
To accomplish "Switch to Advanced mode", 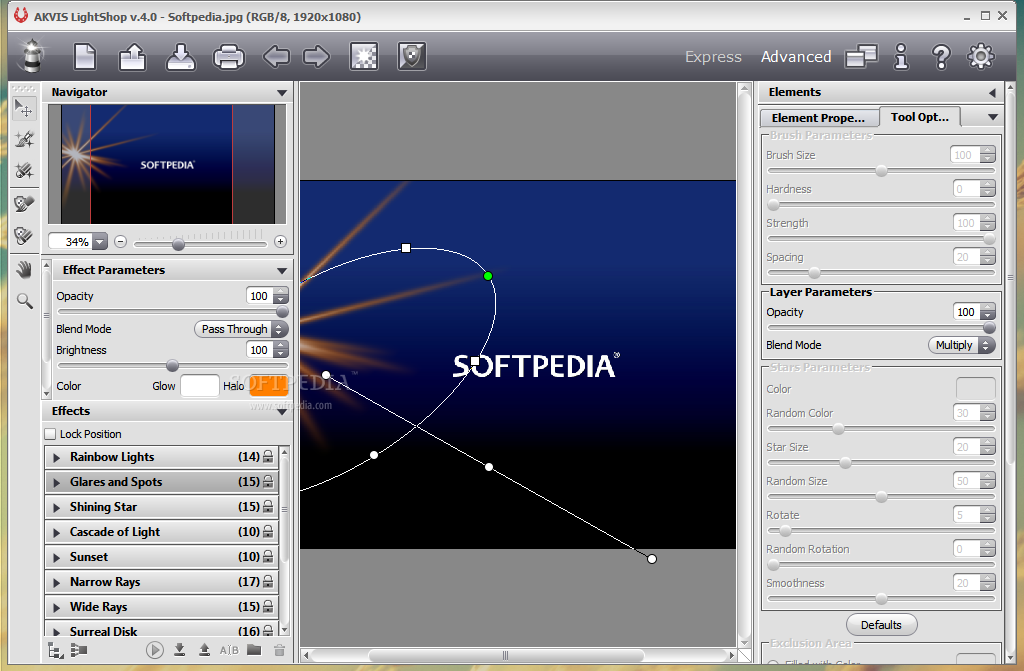I will coord(796,57).
